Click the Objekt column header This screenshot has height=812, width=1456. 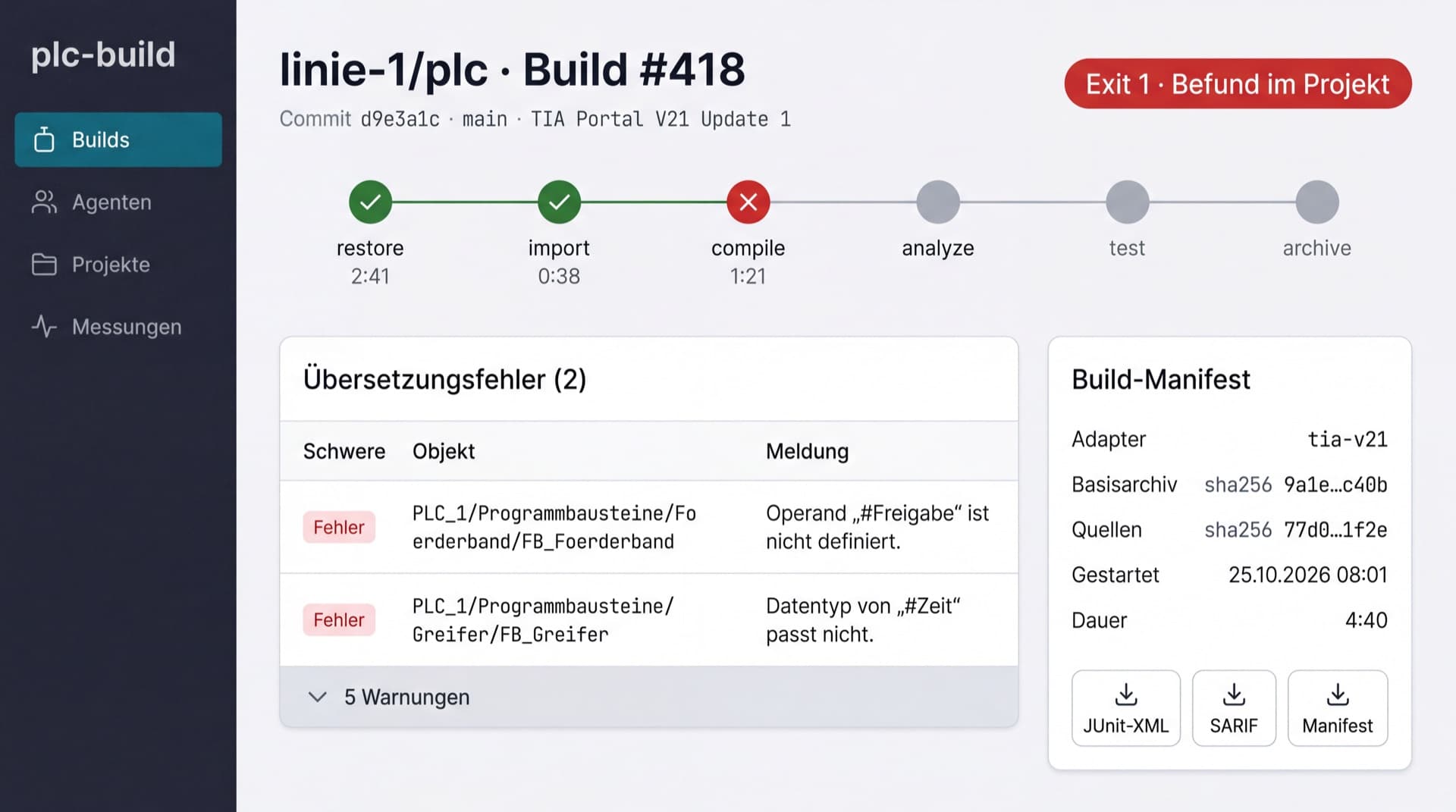(444, 451)
